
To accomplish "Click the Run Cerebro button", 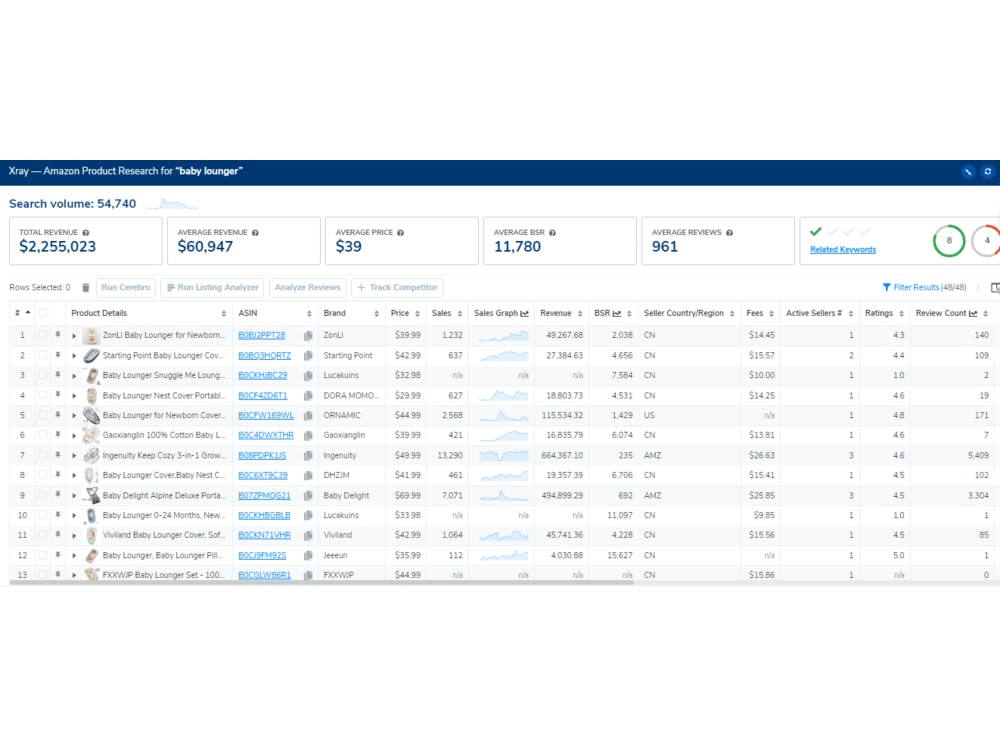I will (x=126, y=288).
